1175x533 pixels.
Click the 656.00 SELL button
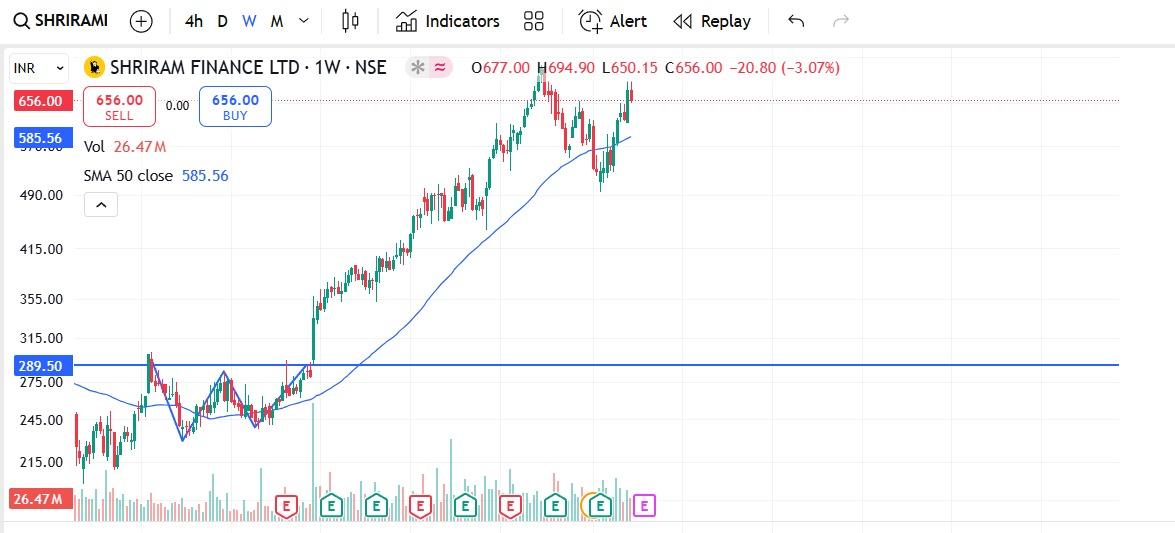coord(119,106)
